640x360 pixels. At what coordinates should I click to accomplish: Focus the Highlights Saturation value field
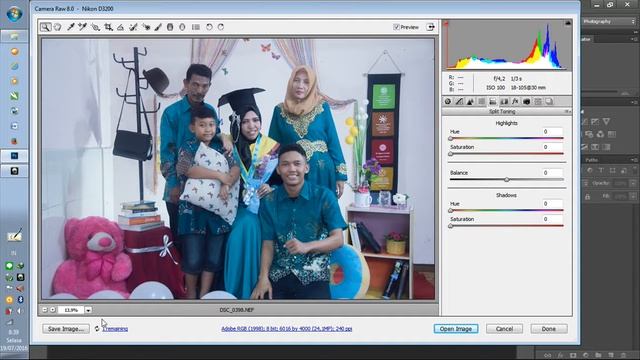tap(552, 147)
